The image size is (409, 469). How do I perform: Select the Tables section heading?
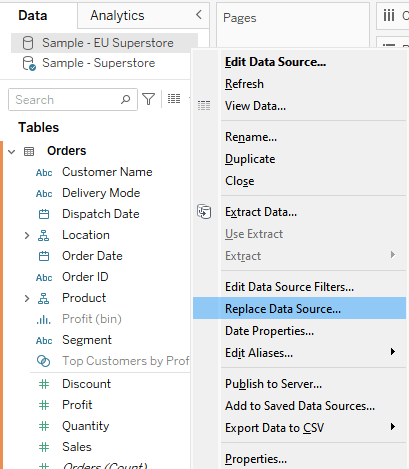[x=39, y=127]
